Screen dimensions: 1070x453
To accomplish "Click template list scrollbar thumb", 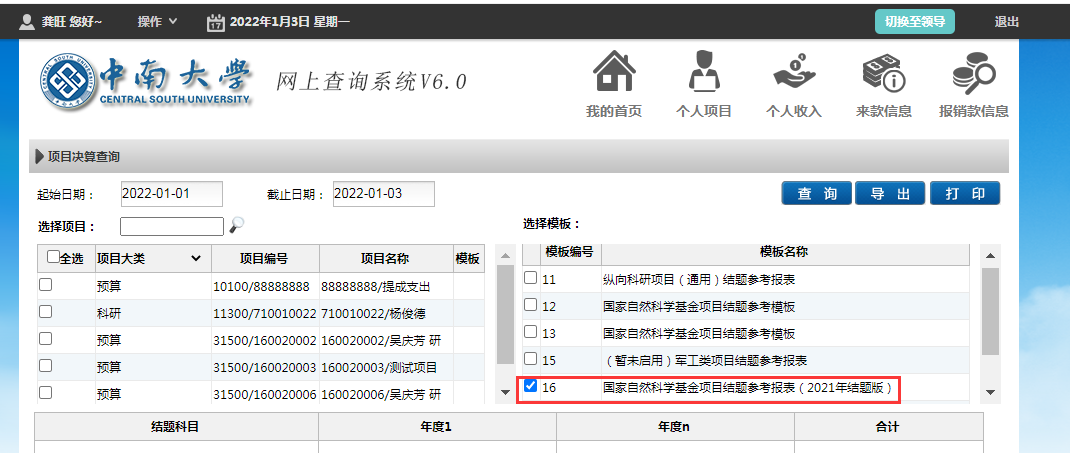I will tap(990, 310).
